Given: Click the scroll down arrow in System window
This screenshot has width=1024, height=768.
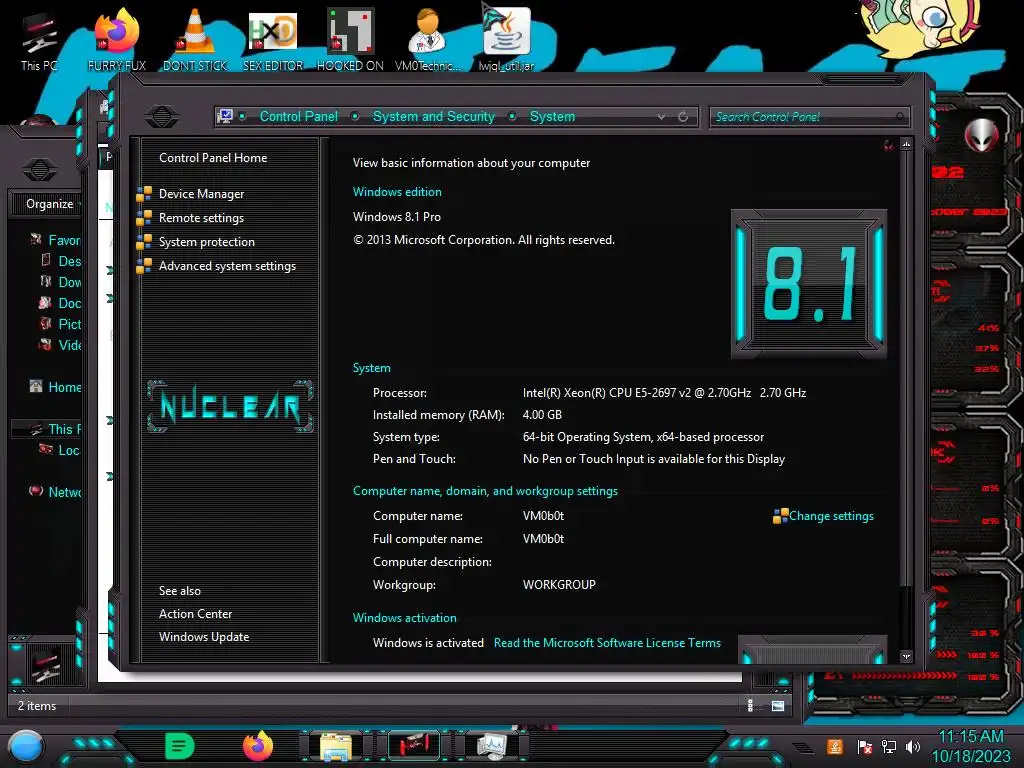Looking at the screenshot, I should [x=906, y=656].
